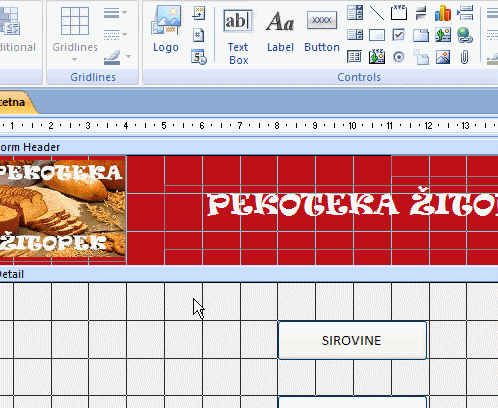
Task: Select the Check Box control
Action: (399, 35)
